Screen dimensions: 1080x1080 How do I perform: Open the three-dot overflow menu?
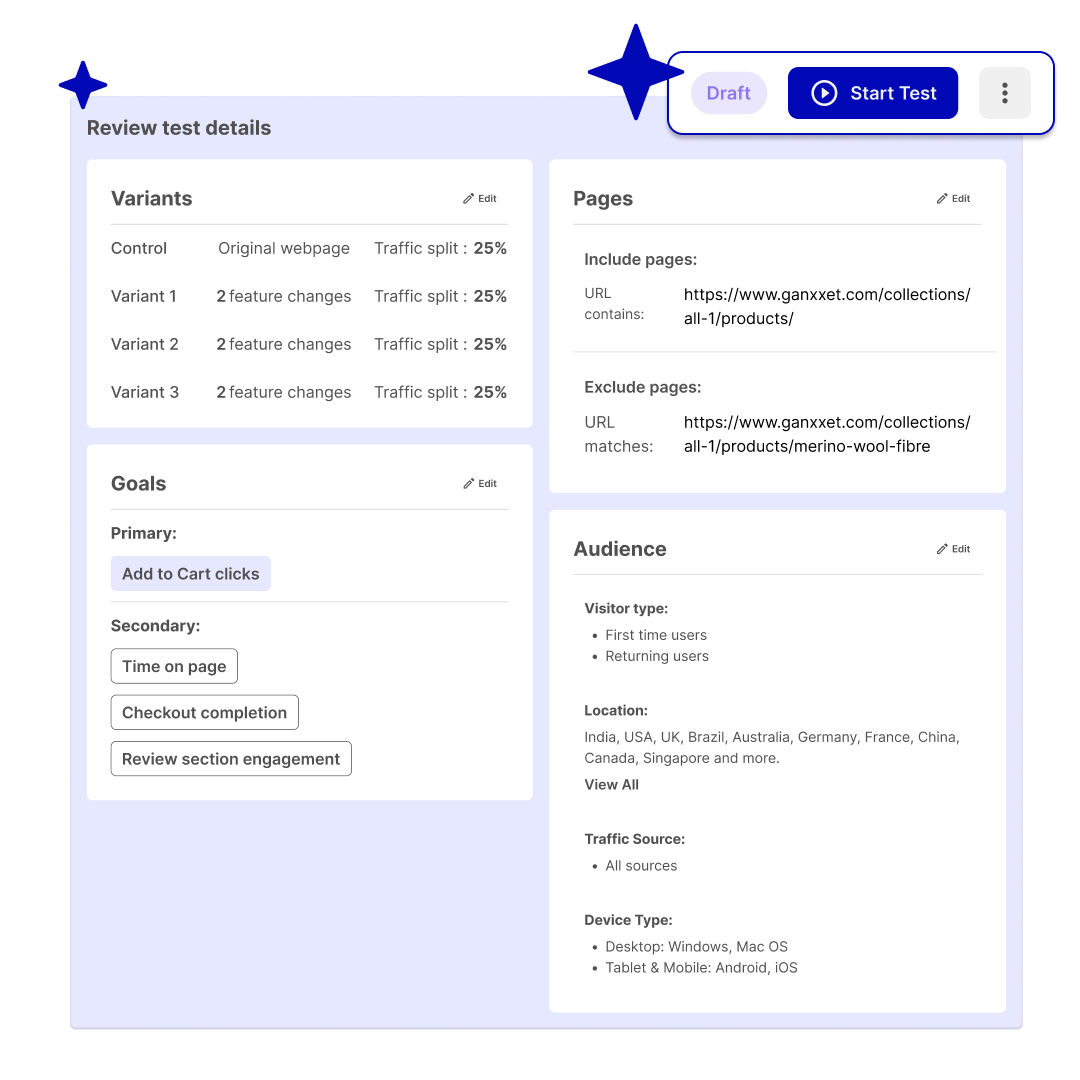[1004, 92]
